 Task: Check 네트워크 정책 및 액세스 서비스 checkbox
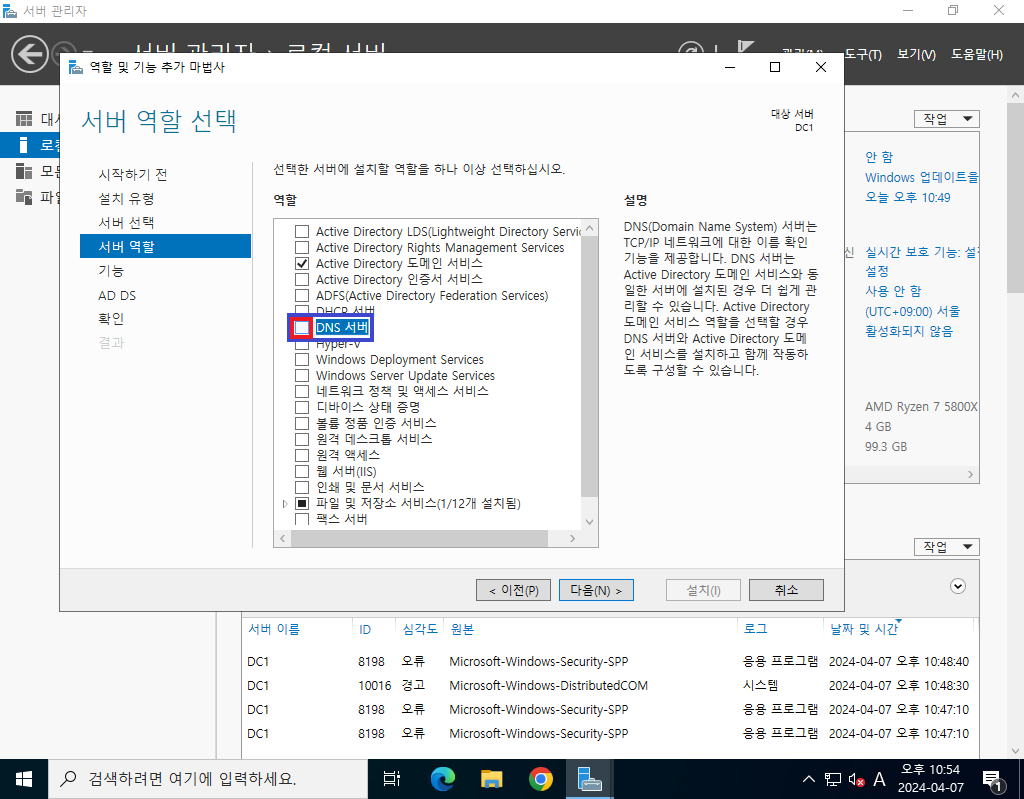[x=302, y=391]
